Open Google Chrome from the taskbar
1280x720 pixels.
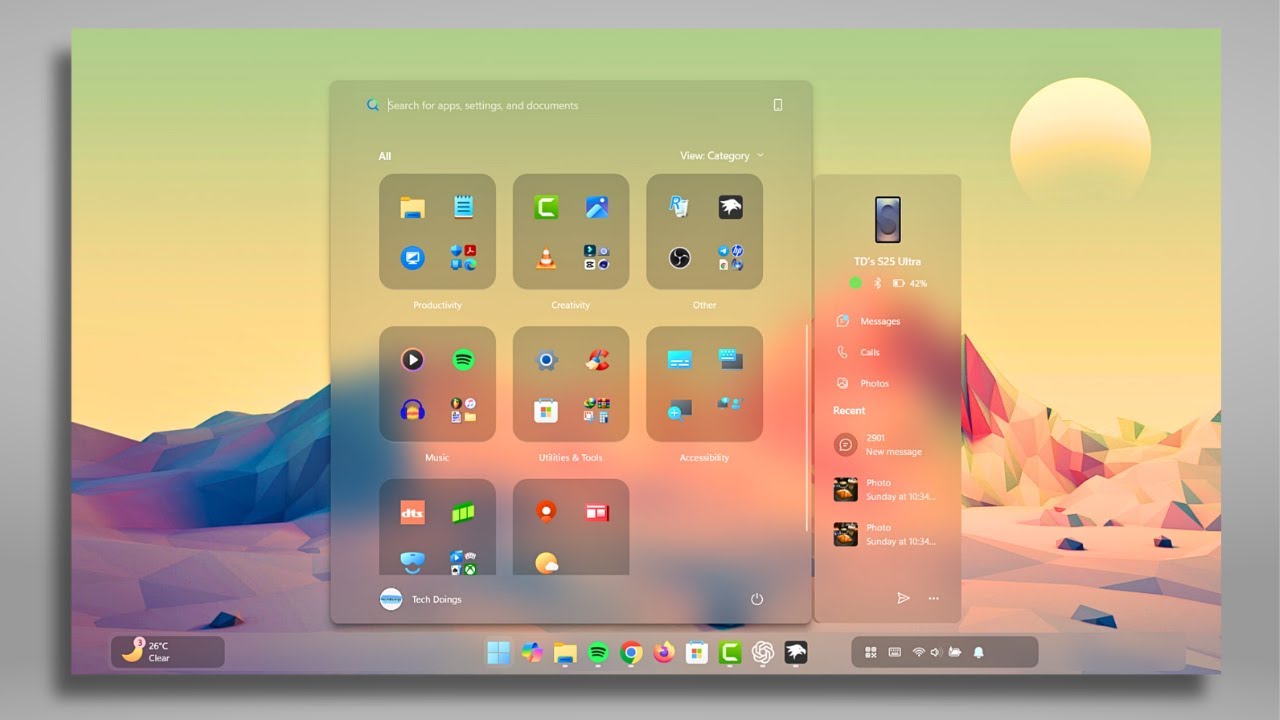(x=631, y=653)
